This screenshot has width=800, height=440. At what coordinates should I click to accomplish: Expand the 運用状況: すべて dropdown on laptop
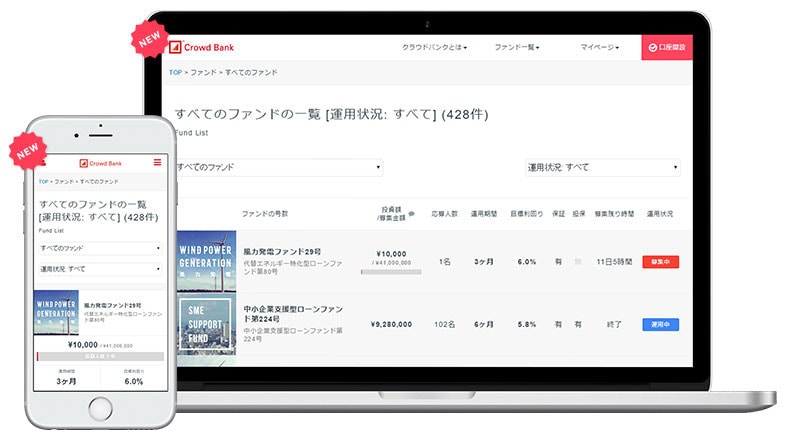pyautogui.click(x=603, y=167)
